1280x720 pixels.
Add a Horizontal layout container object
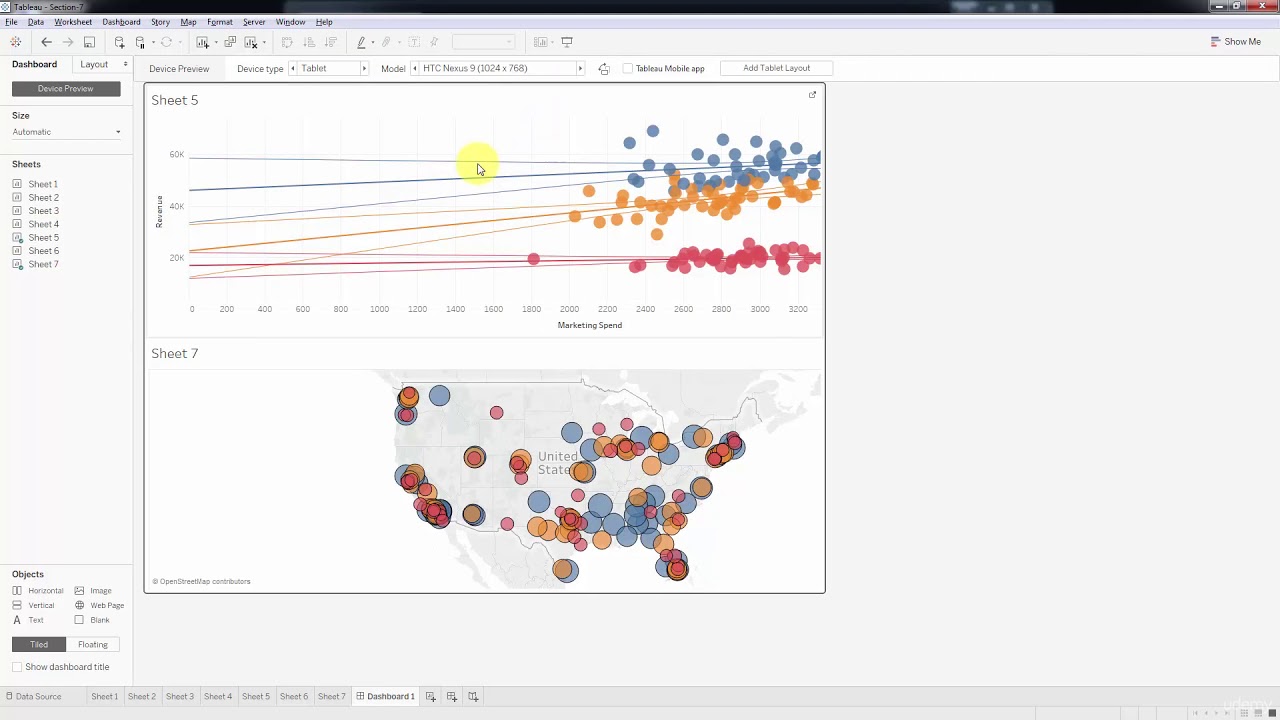[x=38, y=591]
